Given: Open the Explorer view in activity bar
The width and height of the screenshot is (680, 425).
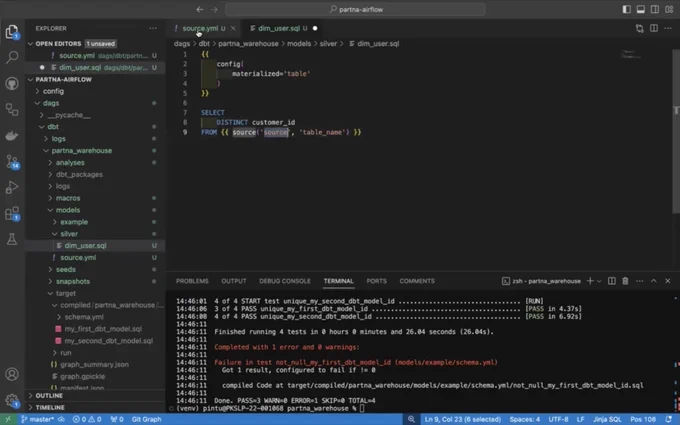Looking at the screenshot, I should (x=12, y=32).
